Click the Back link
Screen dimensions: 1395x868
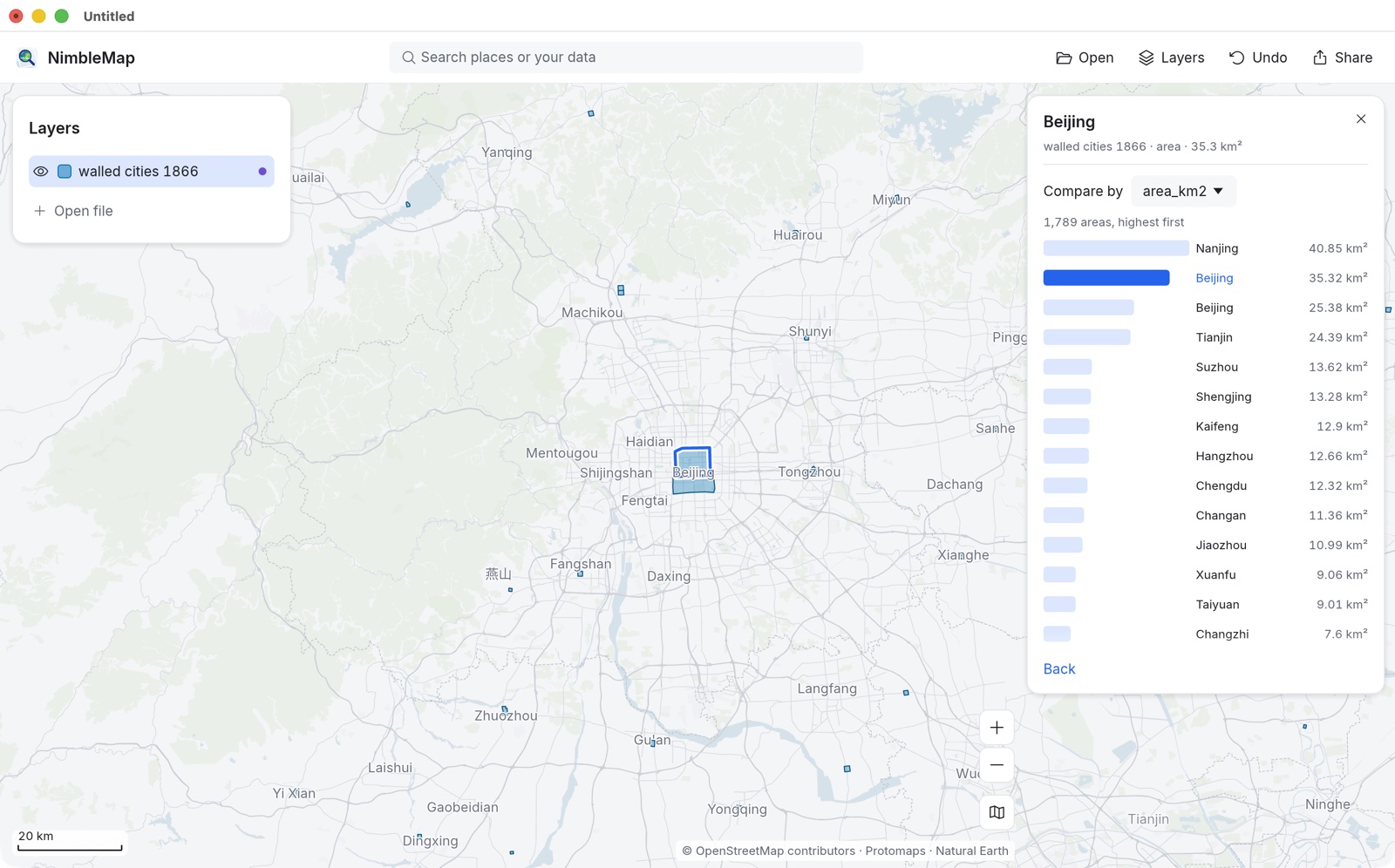[x=1059, y=669]
